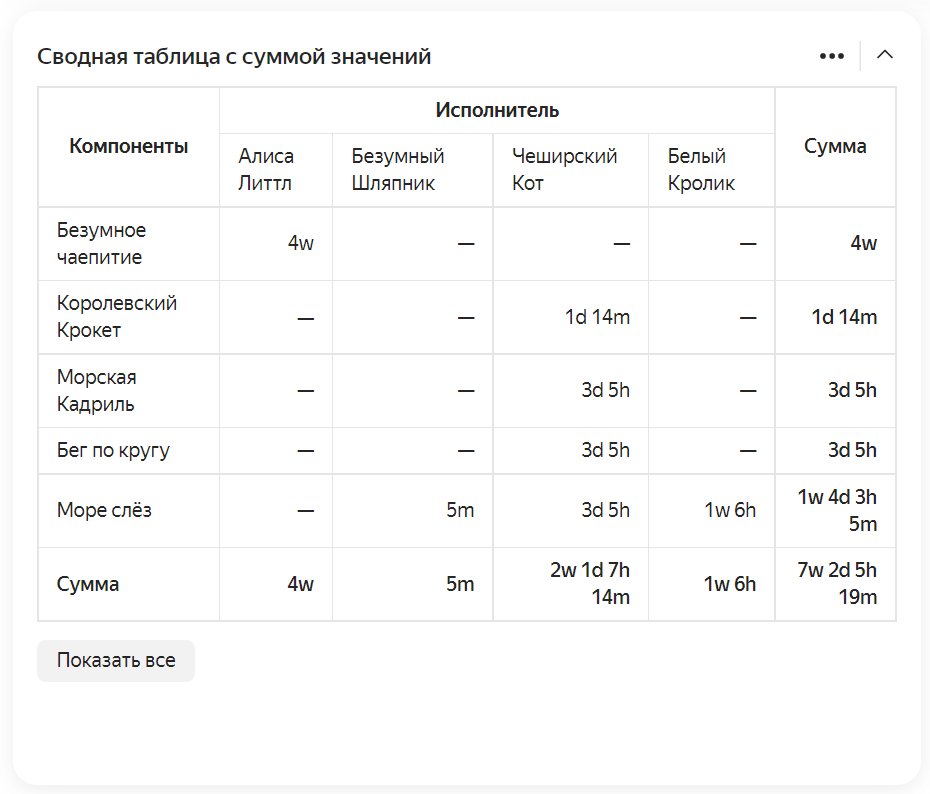Screen dimensions: 930x794
Task: Click the Море слёз row label
Action: click(x=104, y=511)
